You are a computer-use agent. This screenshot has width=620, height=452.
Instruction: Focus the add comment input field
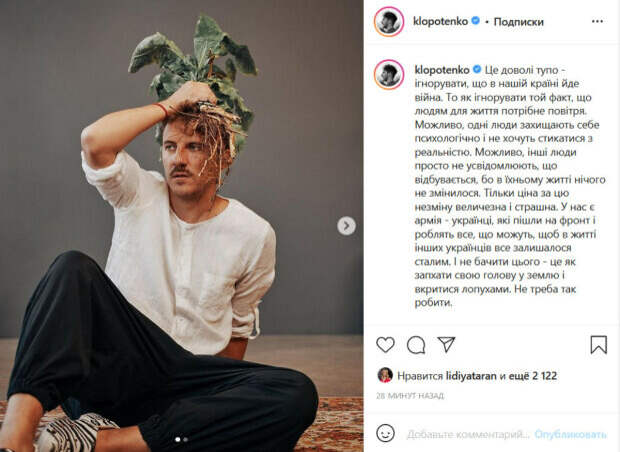(468, 434)
